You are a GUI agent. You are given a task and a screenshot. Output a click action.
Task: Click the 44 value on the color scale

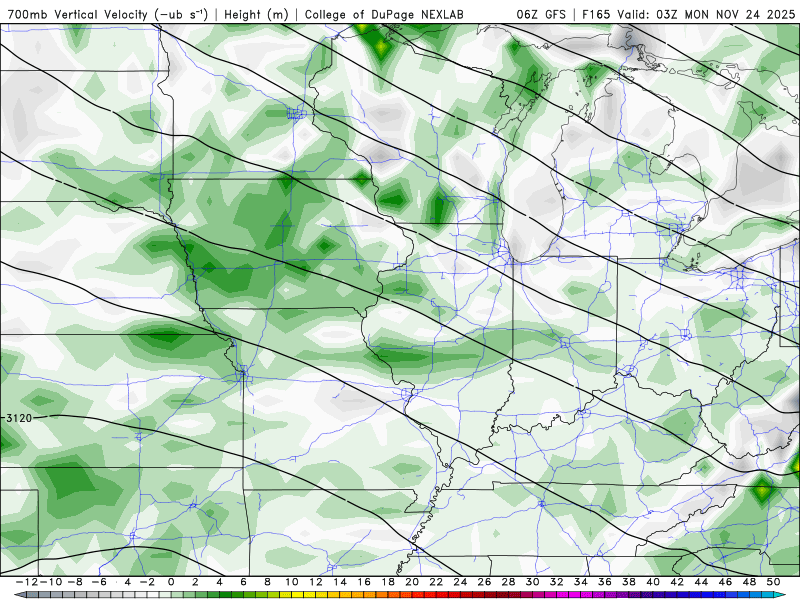701,582
